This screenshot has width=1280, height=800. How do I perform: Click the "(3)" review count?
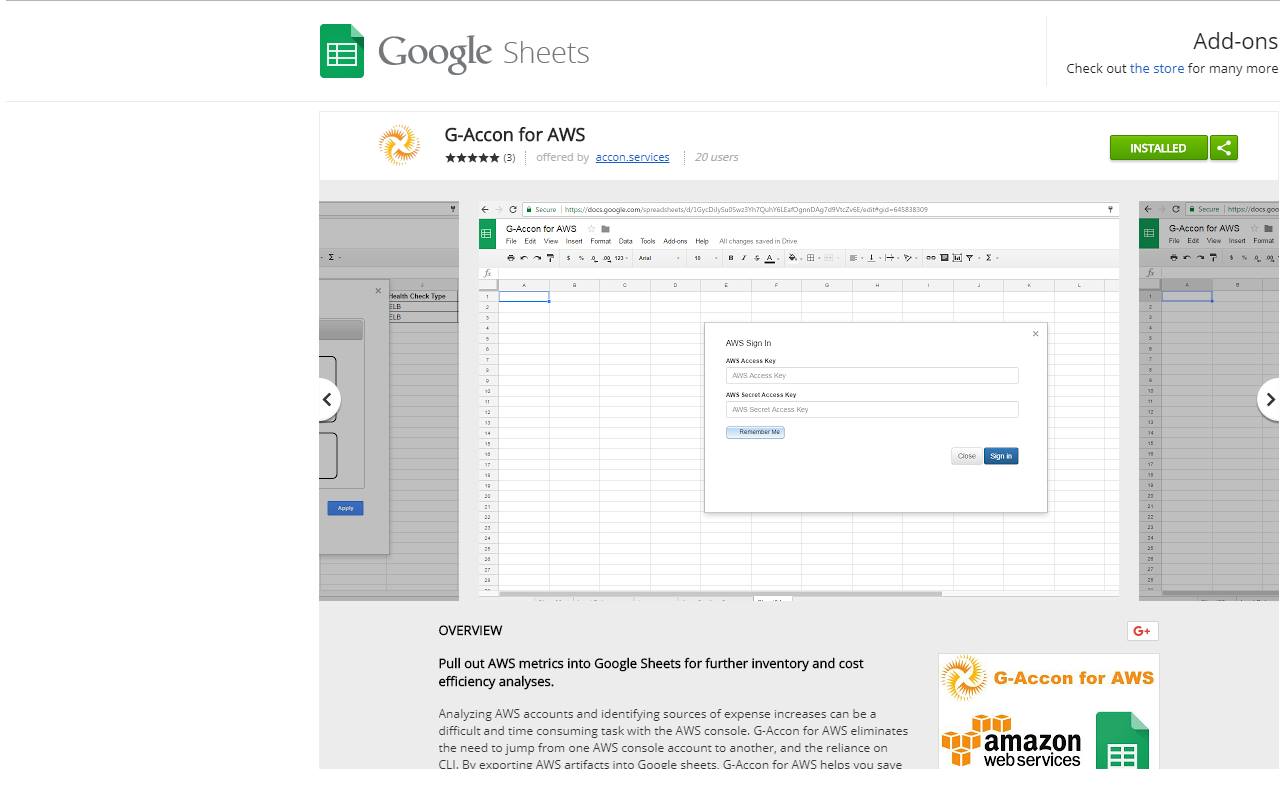[509, 158]
